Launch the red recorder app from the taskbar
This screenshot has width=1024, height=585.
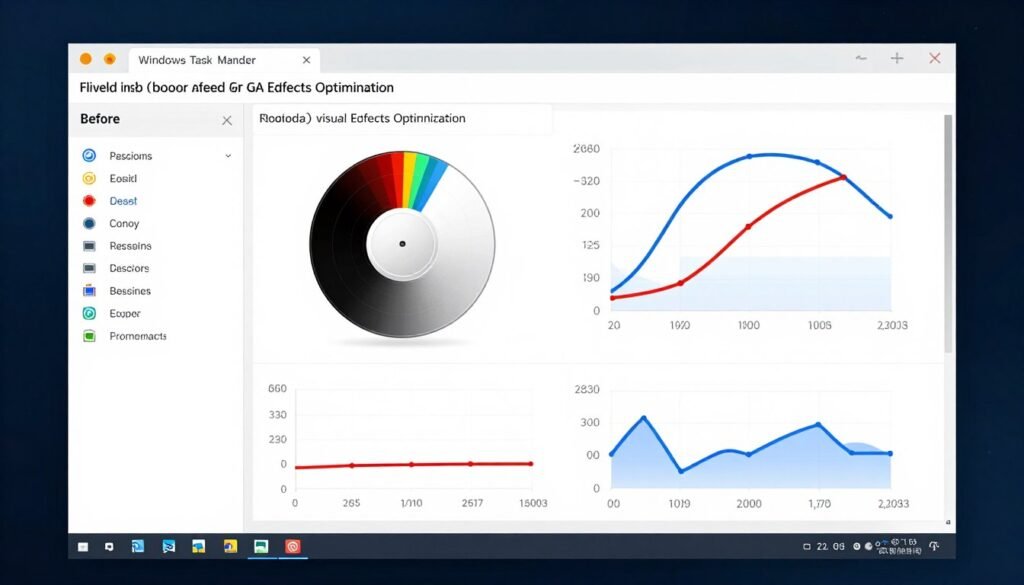(x=291, y=547)
